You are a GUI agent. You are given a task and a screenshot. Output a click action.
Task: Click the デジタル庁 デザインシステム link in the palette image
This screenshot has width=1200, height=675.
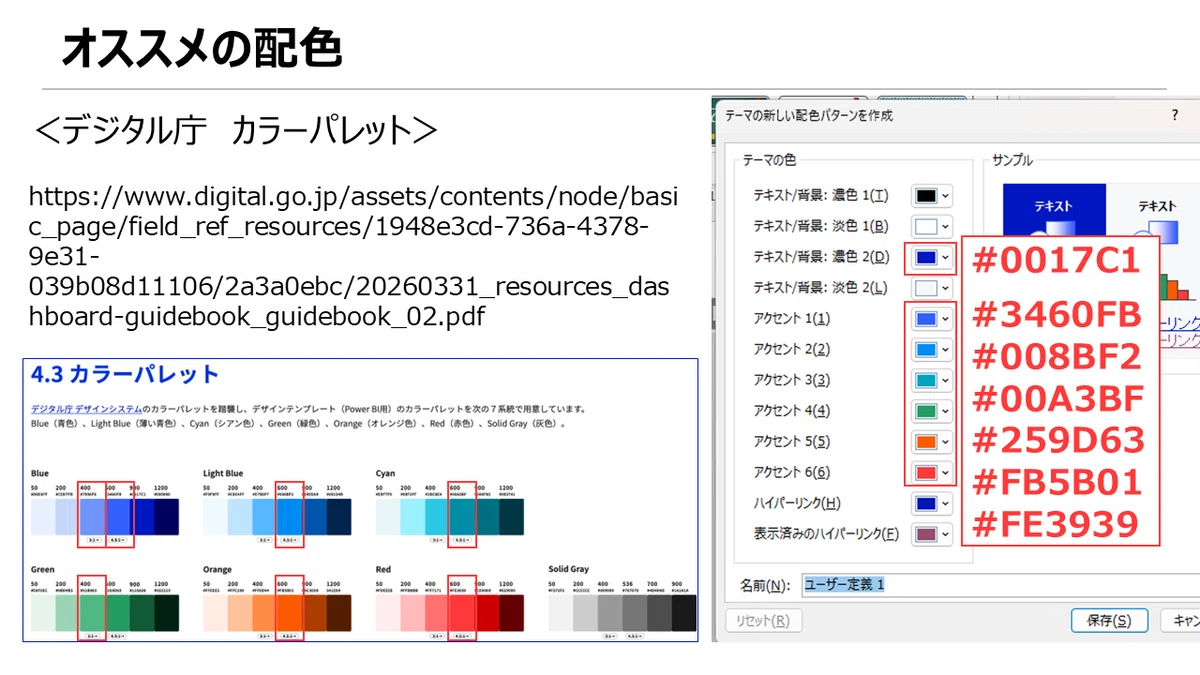[x=84, y=409]
